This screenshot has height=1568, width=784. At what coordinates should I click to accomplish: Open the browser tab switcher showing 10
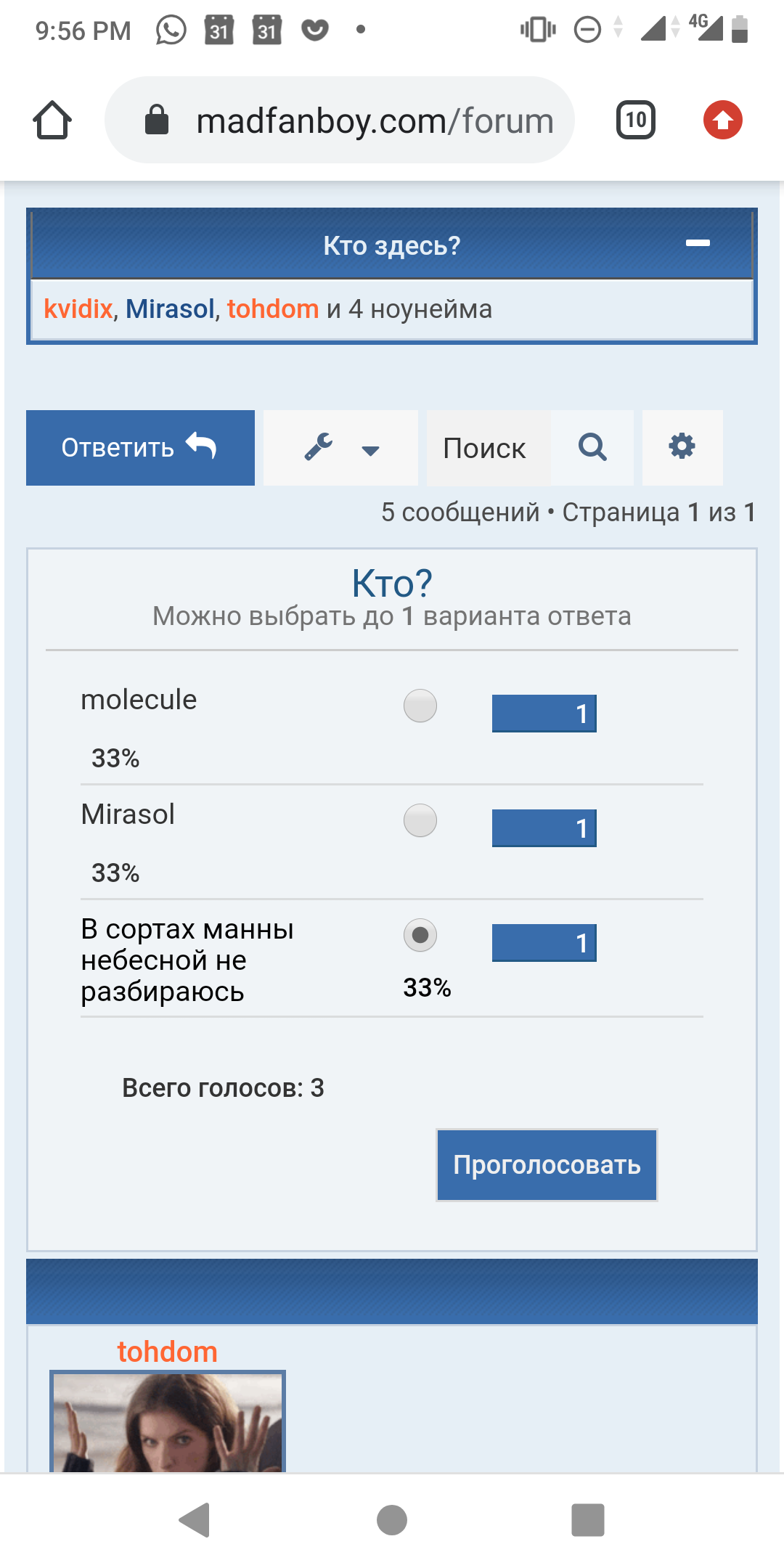tap(635, 120)
